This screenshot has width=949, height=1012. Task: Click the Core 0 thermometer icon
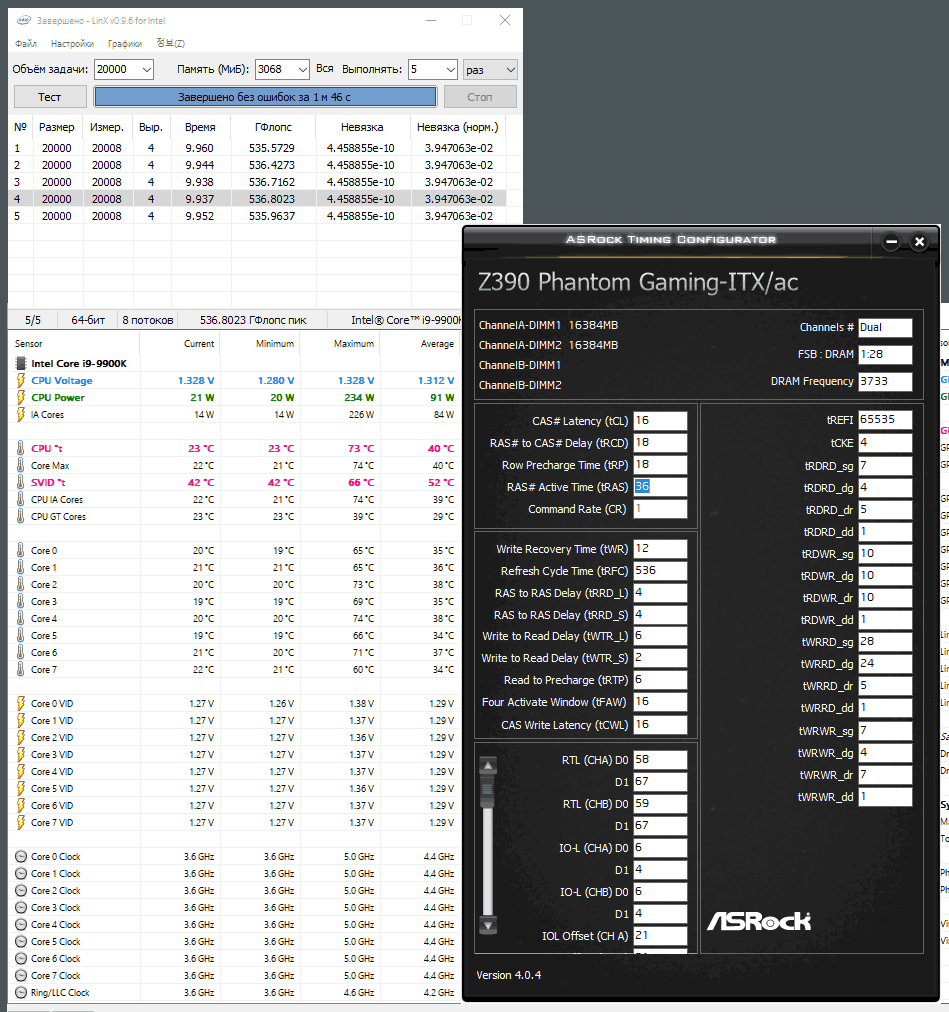tap(21, 551)
